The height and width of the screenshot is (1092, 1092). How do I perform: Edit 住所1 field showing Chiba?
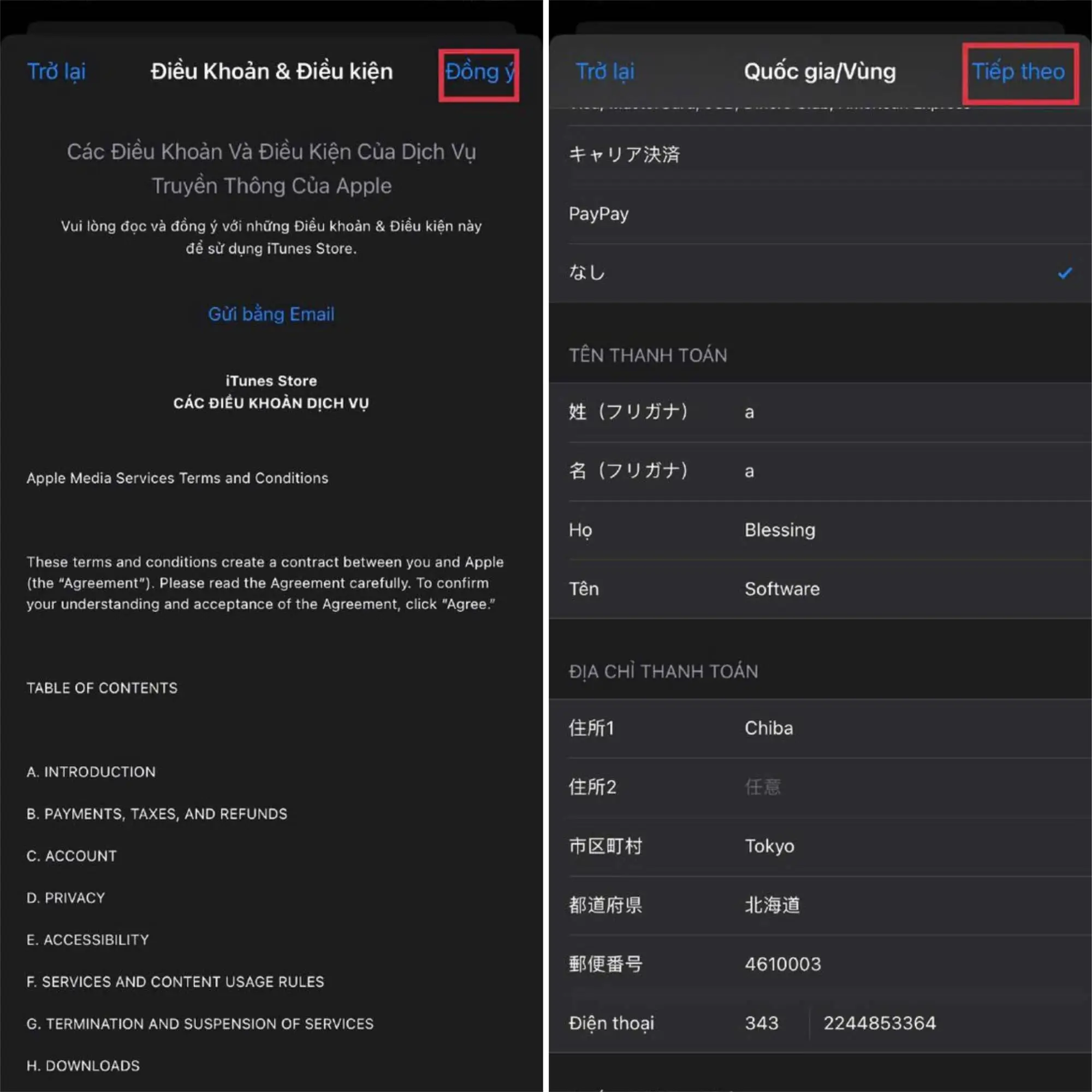click(x=769, y=728)
